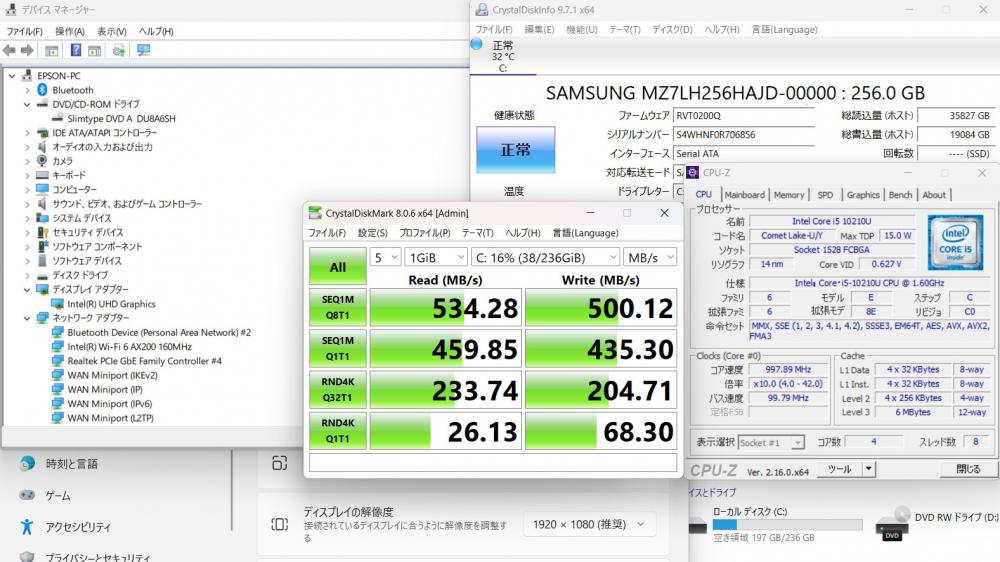
Task: Switch to the Memory tab in CPU-Z
Action: point(789,195)
